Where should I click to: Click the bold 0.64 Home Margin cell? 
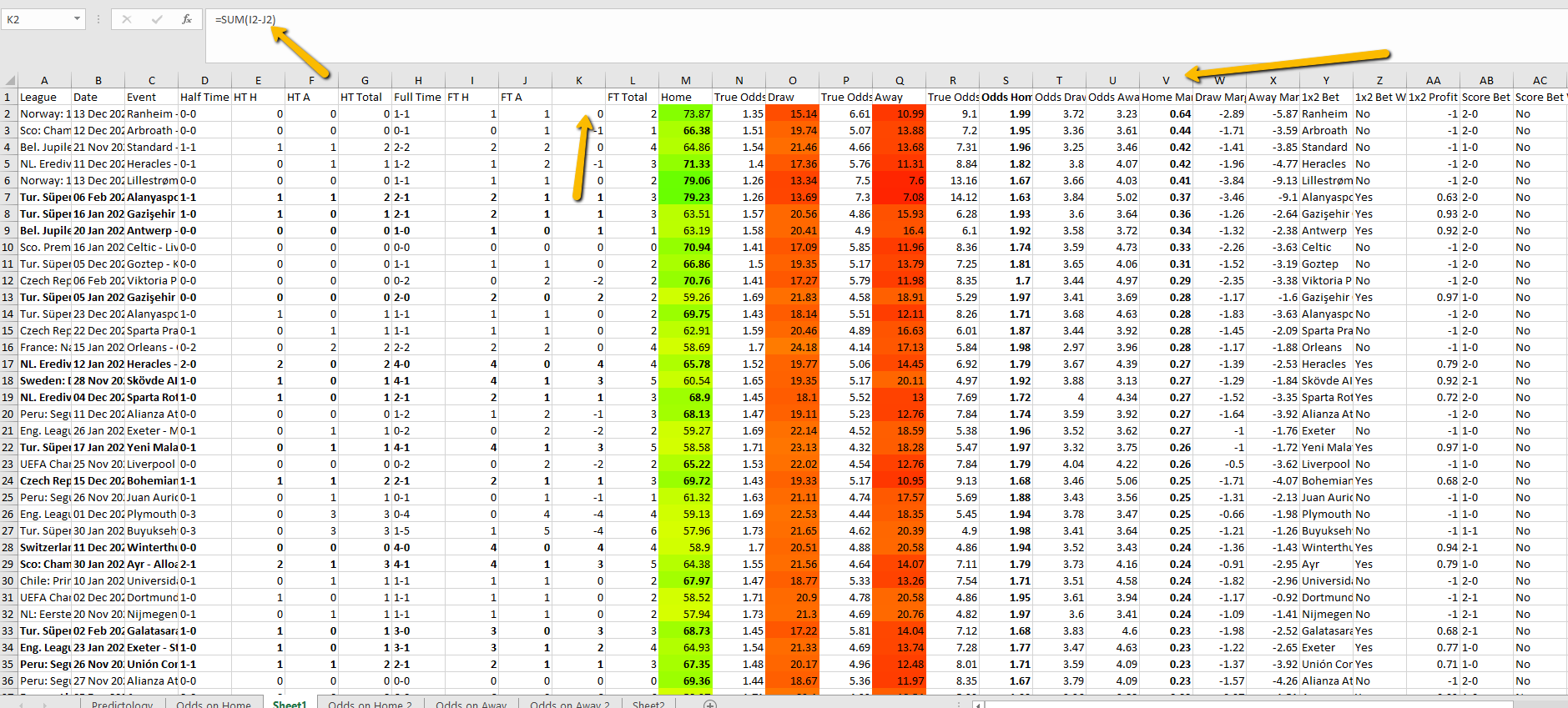(x=1167, y=113)
